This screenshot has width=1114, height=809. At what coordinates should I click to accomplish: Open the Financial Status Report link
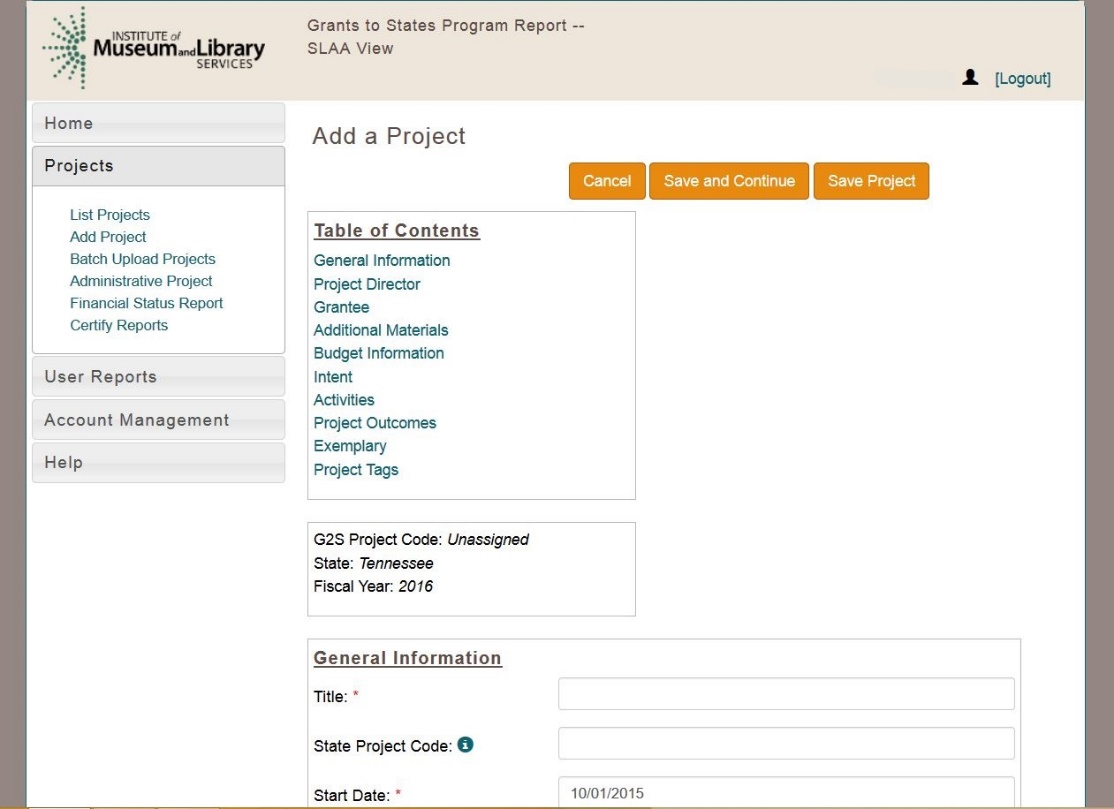pyautogui.click(x=146, y=303)
